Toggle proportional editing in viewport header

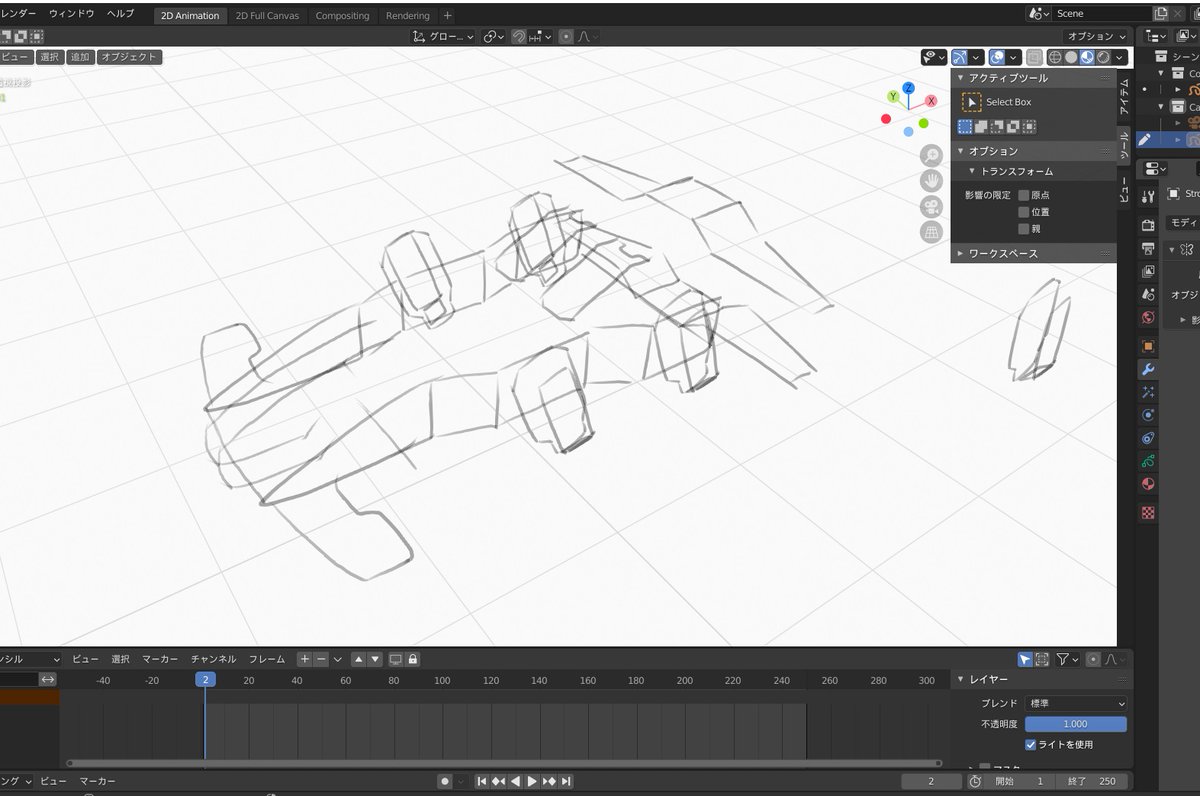[x=566, y=36]
